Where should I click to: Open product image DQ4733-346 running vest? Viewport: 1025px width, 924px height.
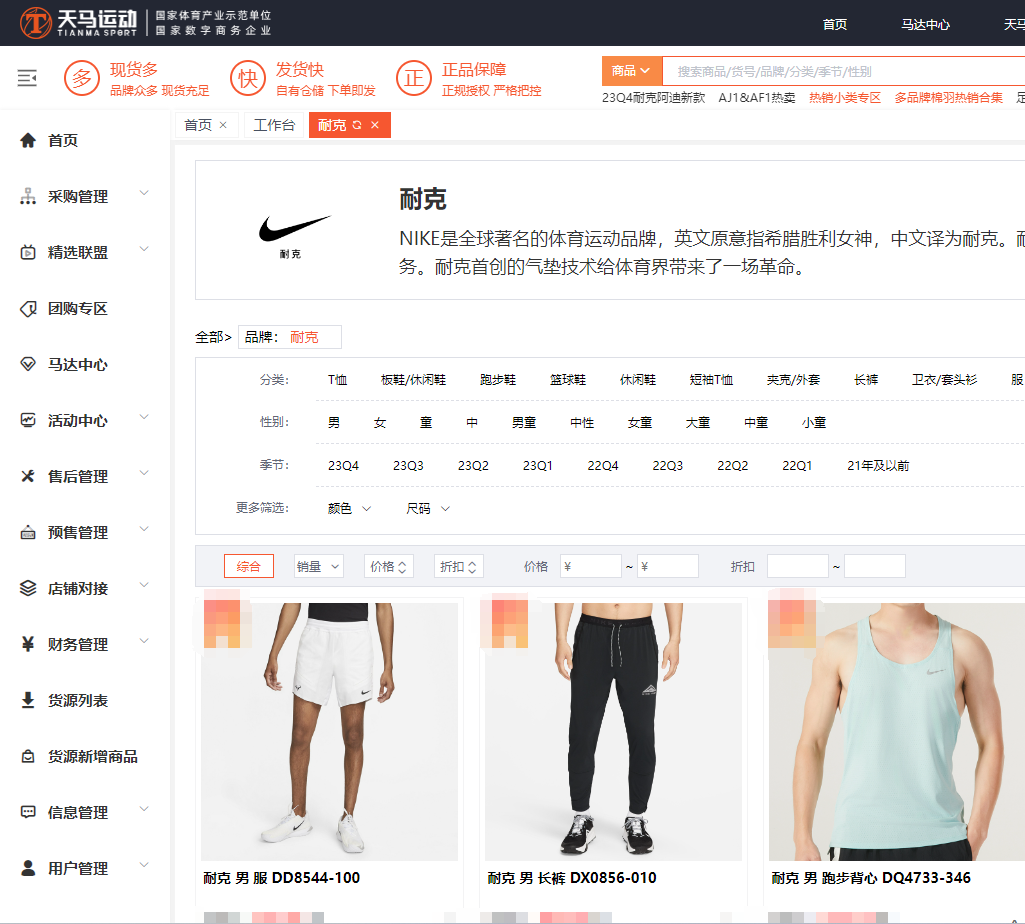[x=897, y=731]
